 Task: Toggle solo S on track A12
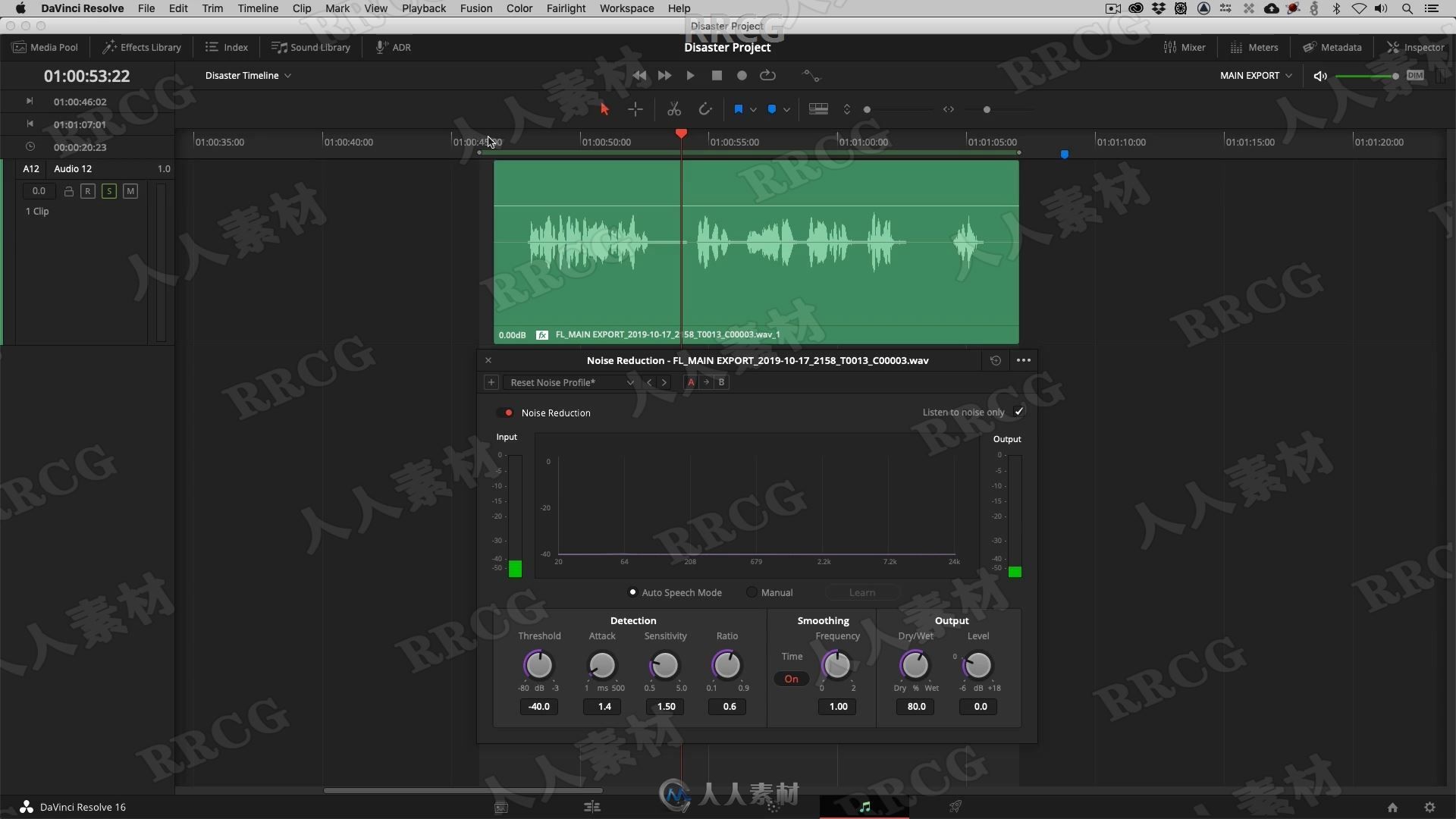[109, 191]
